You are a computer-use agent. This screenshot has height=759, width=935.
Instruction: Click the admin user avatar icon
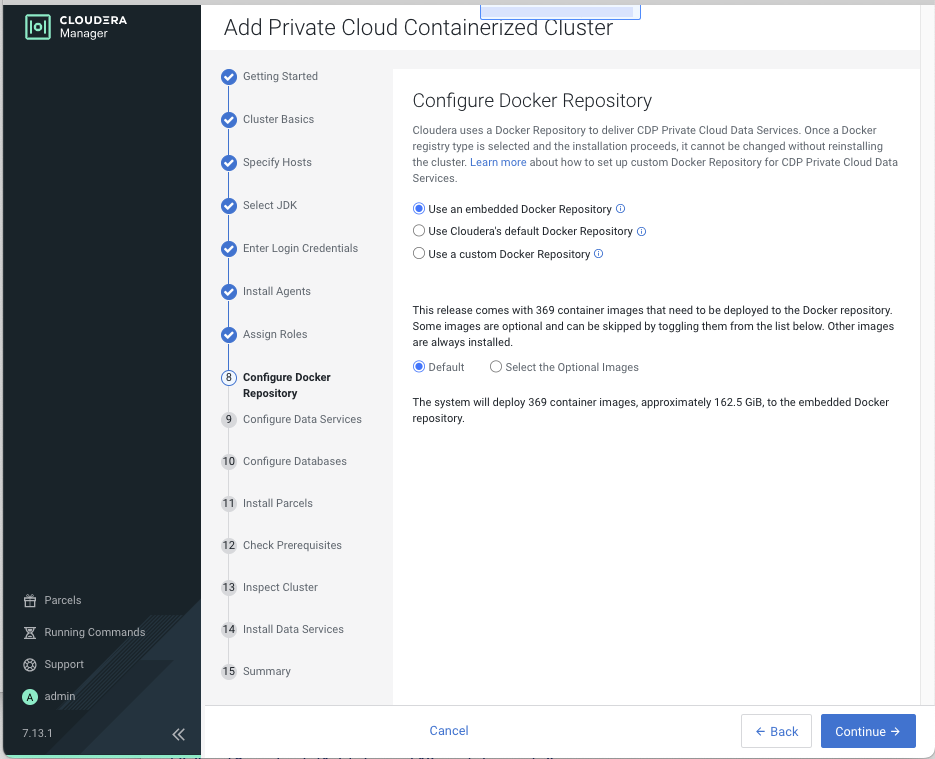tap(30, 696)
